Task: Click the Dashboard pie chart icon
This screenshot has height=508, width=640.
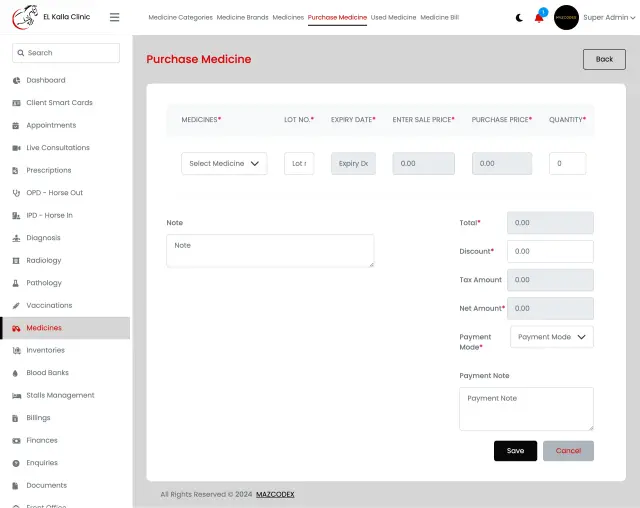Action: pos(16,80)
